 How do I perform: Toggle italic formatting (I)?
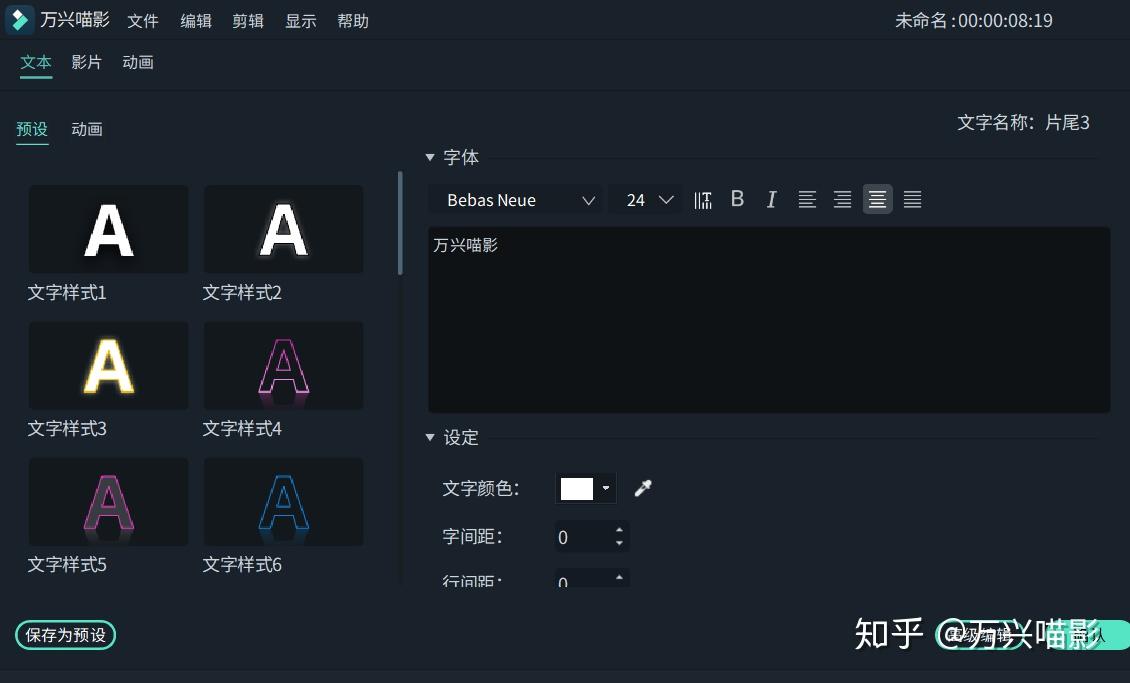(x=771, y=200)
